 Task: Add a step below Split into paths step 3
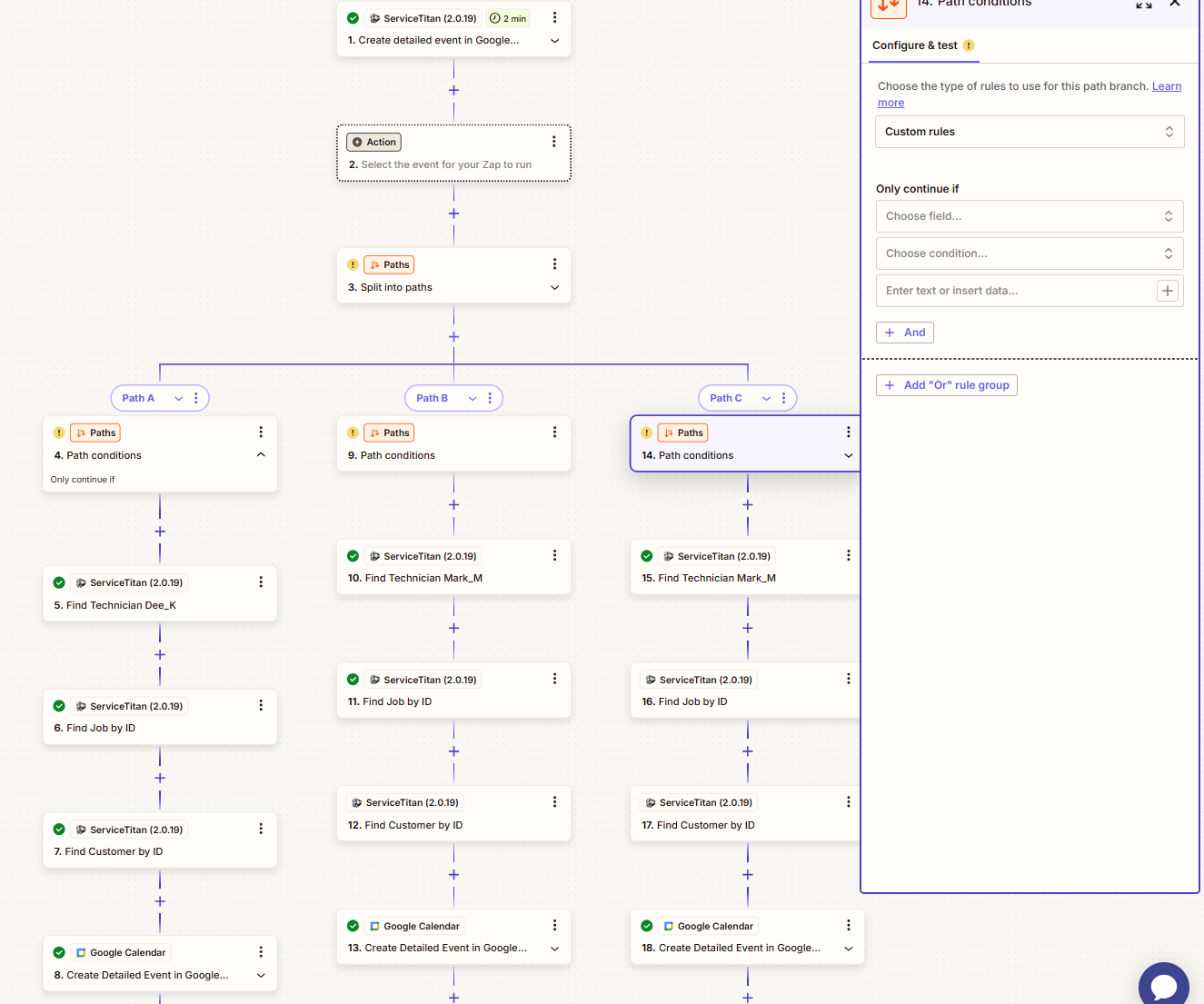click(x=453, y=337)
